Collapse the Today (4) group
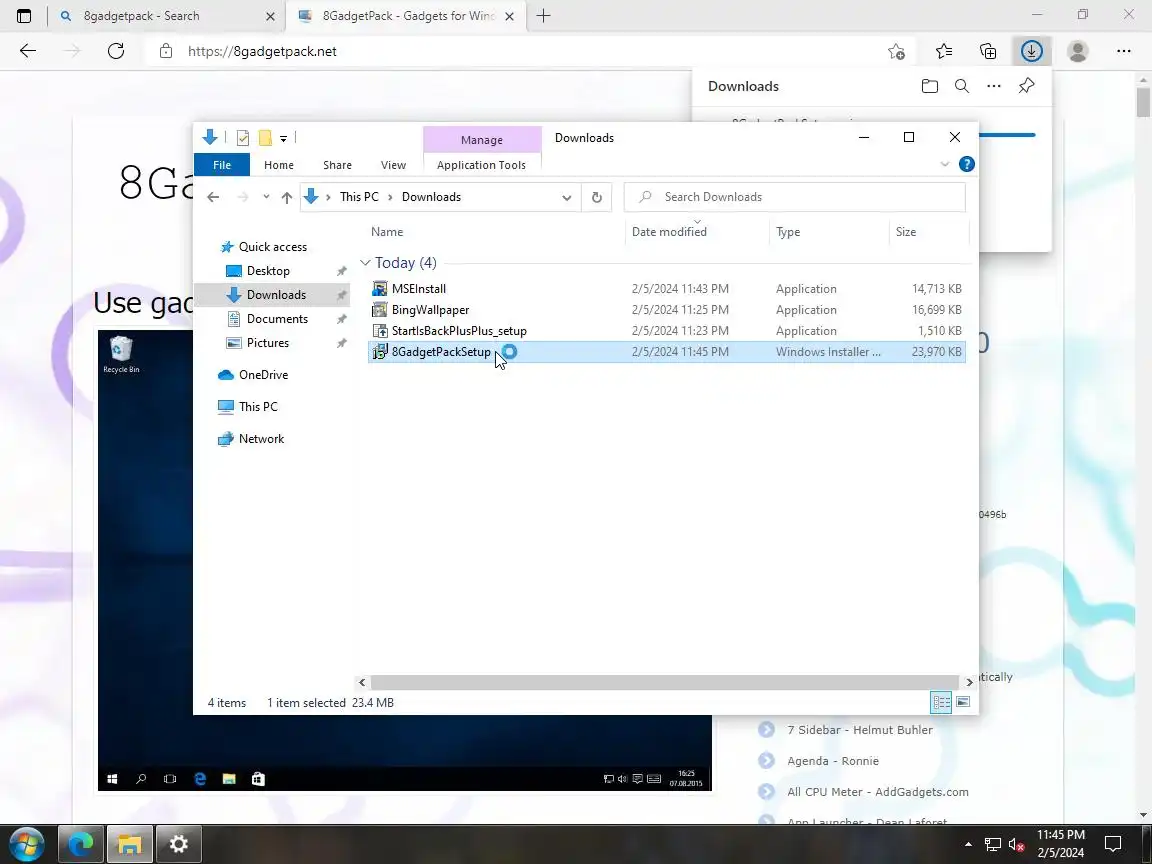Image resolution: width=1152 pixels, height=864 pixels. click(365, 262)
